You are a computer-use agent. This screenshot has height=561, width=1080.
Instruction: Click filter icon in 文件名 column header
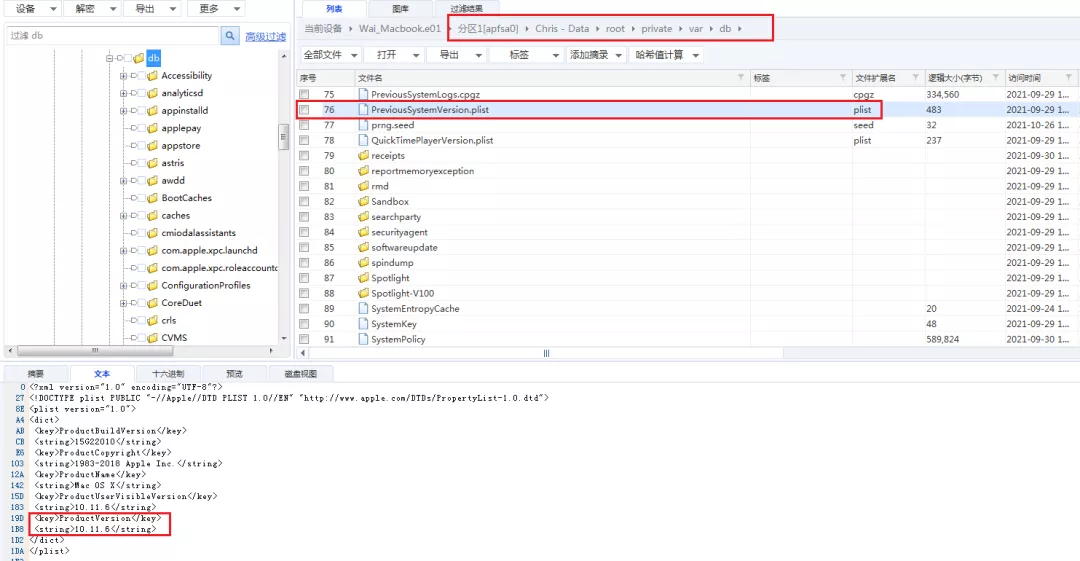(741, 77)
